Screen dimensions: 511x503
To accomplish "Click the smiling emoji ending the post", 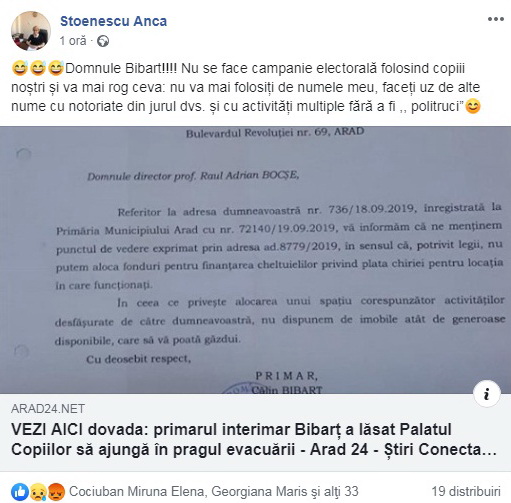I will tap(473, 106).
